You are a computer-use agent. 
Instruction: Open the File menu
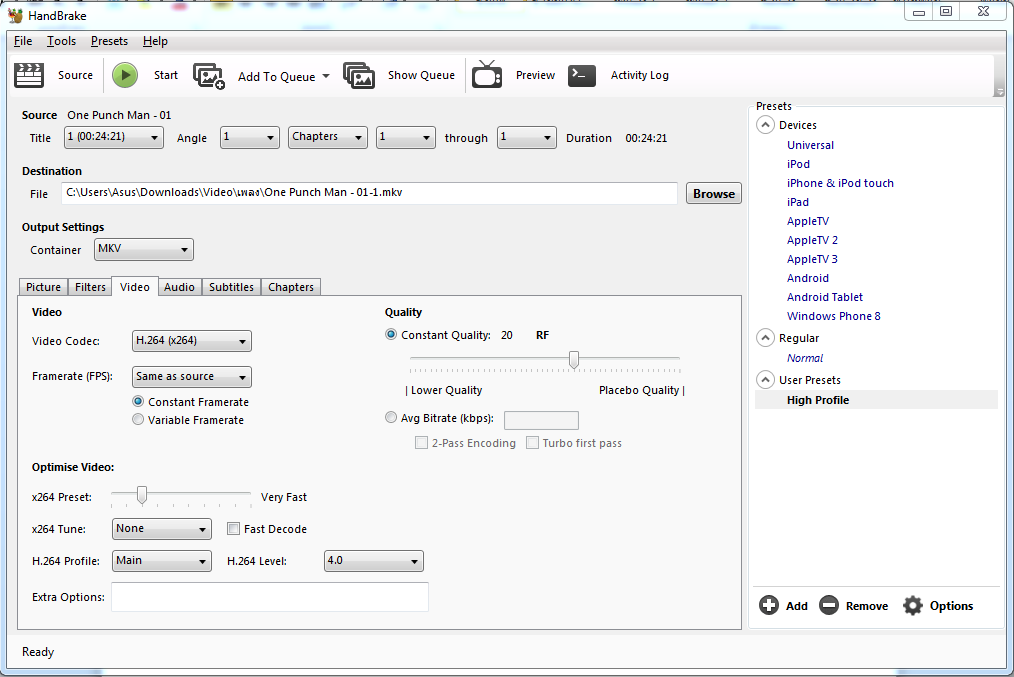[23, 41]
